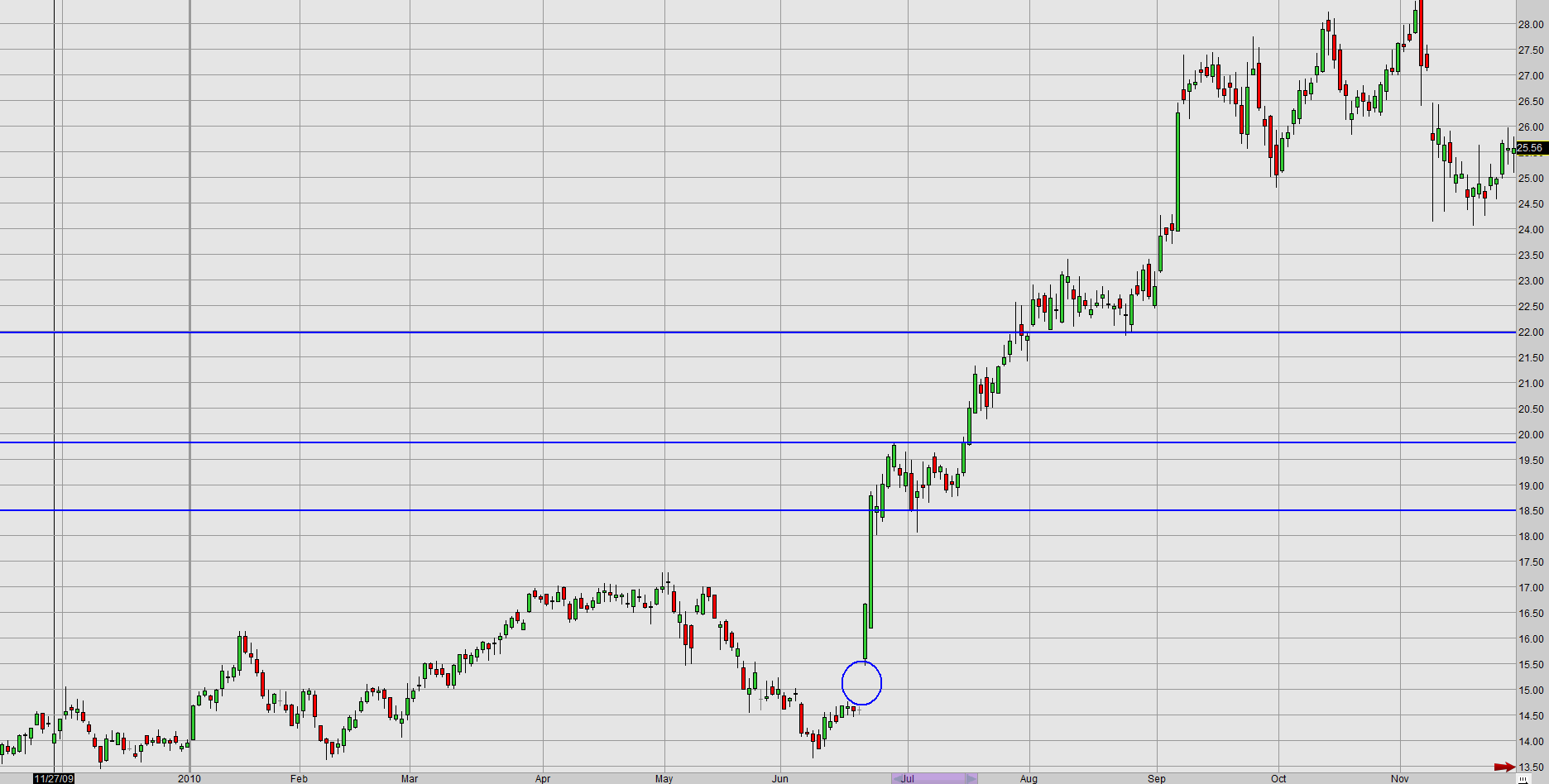Click the 23.50 price axis label
This screenshot has height=784, width=1549.
(1530, 256)
